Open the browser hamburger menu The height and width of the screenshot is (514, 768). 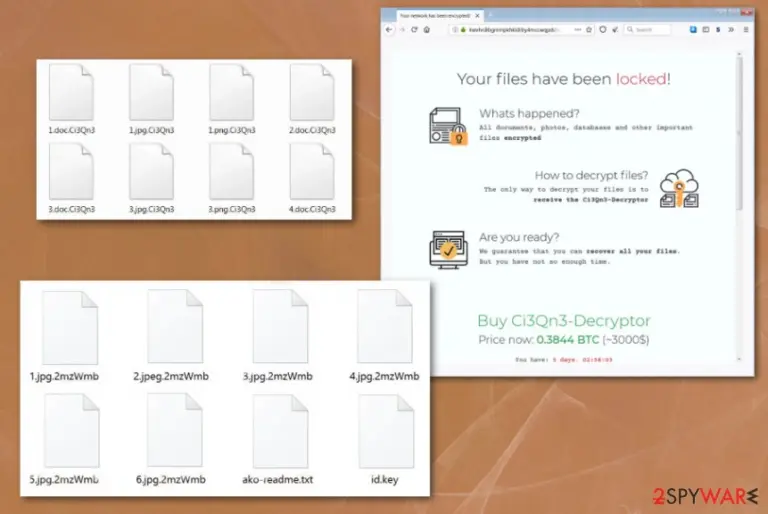point(746,30)
